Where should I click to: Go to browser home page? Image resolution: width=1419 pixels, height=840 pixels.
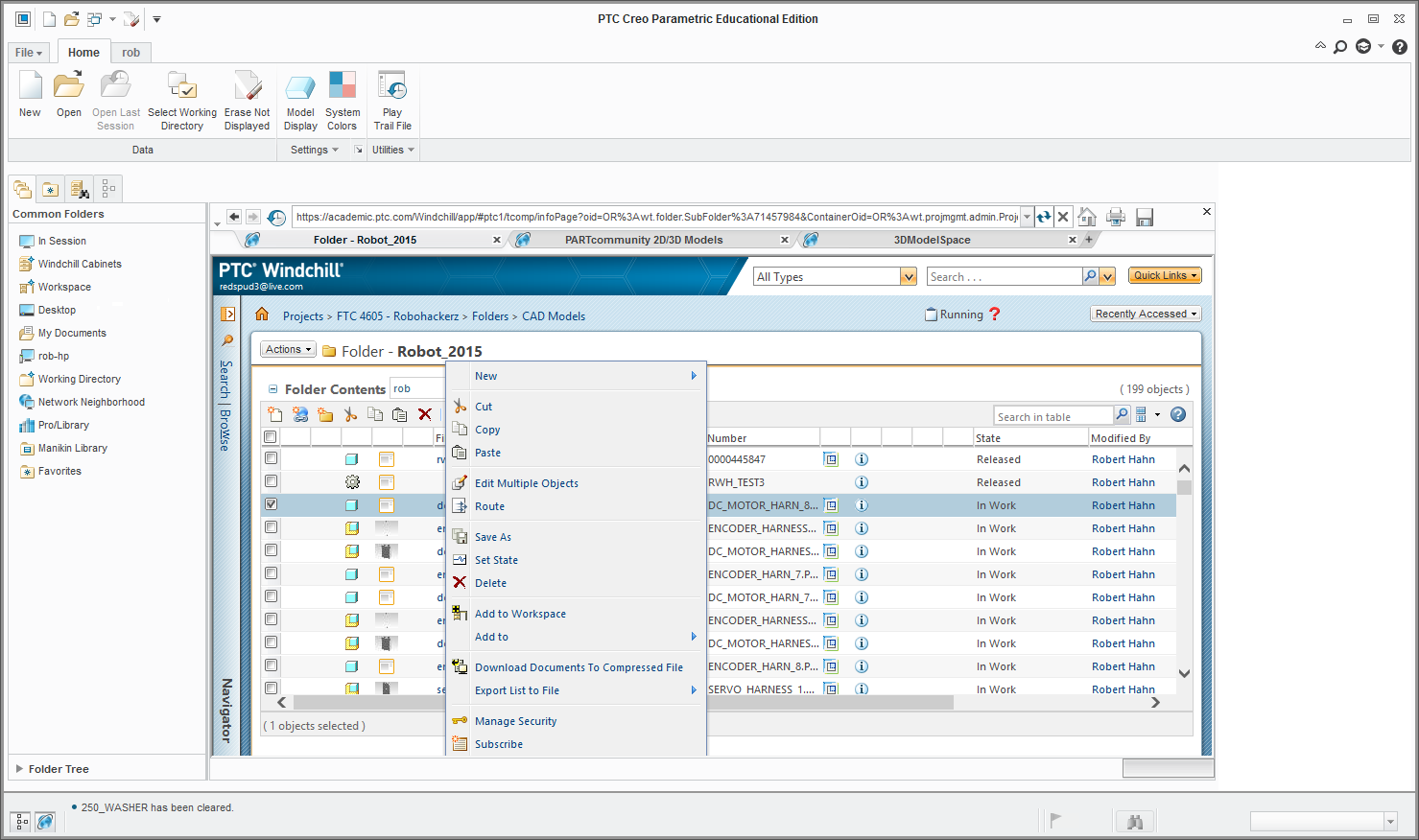[x=1087, y=217]
